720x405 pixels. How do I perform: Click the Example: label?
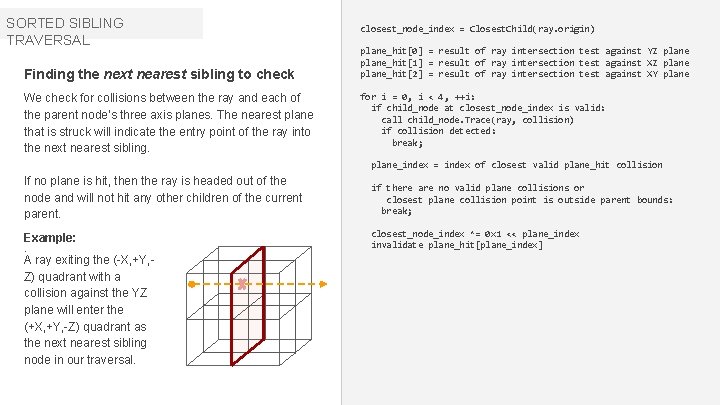click(50, 238)
